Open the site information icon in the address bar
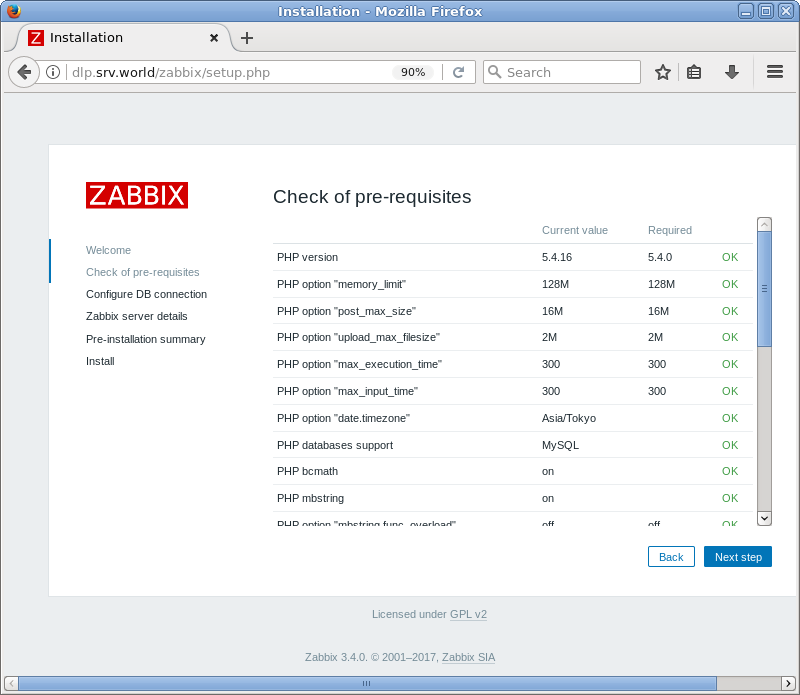This screenshot has height=695, width=800. coord(53,72)
